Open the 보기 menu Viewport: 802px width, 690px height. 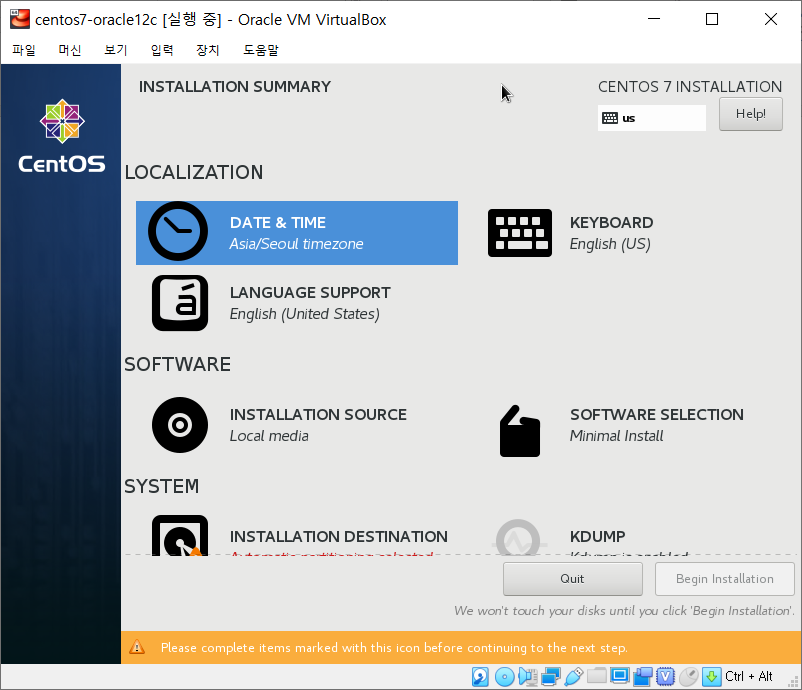pos(116,50)
